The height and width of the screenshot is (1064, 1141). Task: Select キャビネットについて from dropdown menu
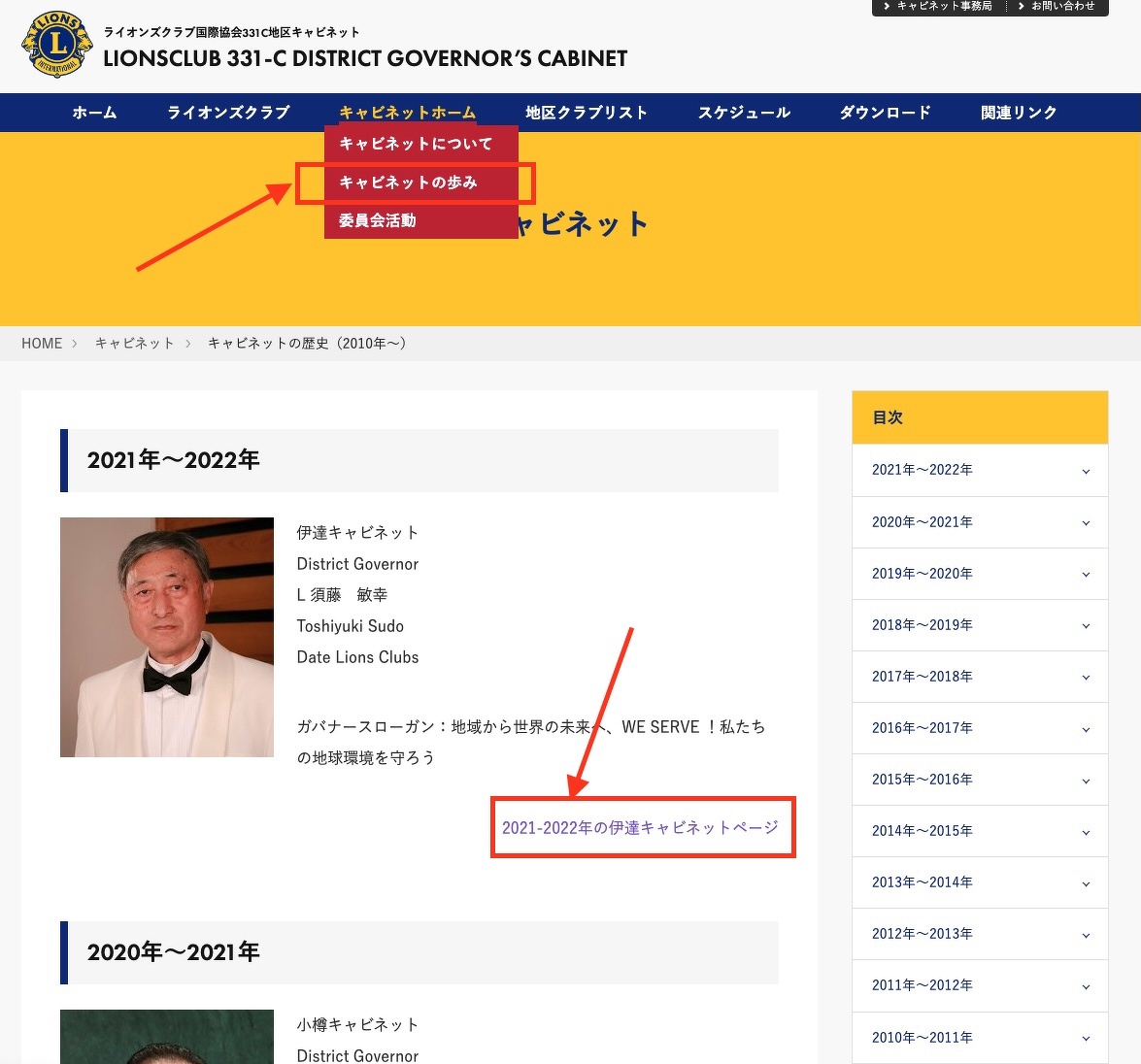[x=416, y=144]
